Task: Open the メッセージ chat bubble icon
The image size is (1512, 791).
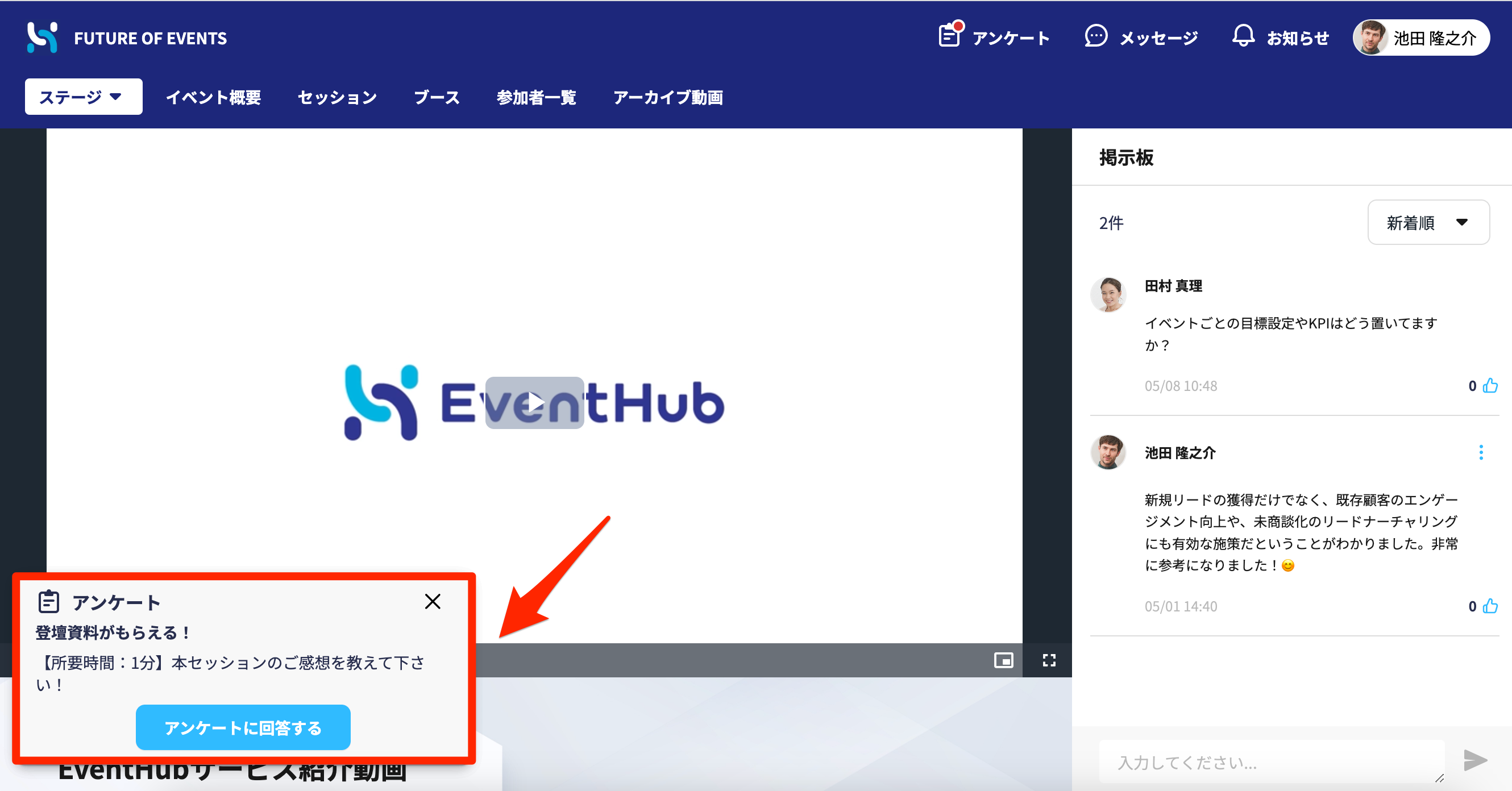Action: tap(1095, 36)
